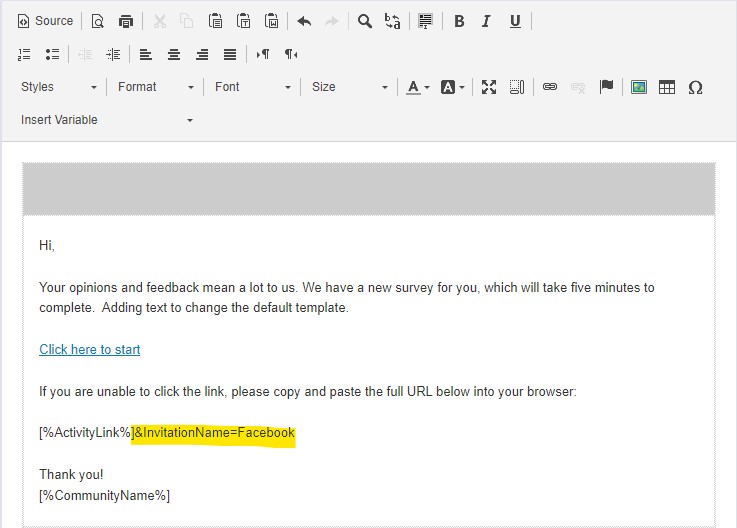Toggle italic formatting

[x=486, y=21]
